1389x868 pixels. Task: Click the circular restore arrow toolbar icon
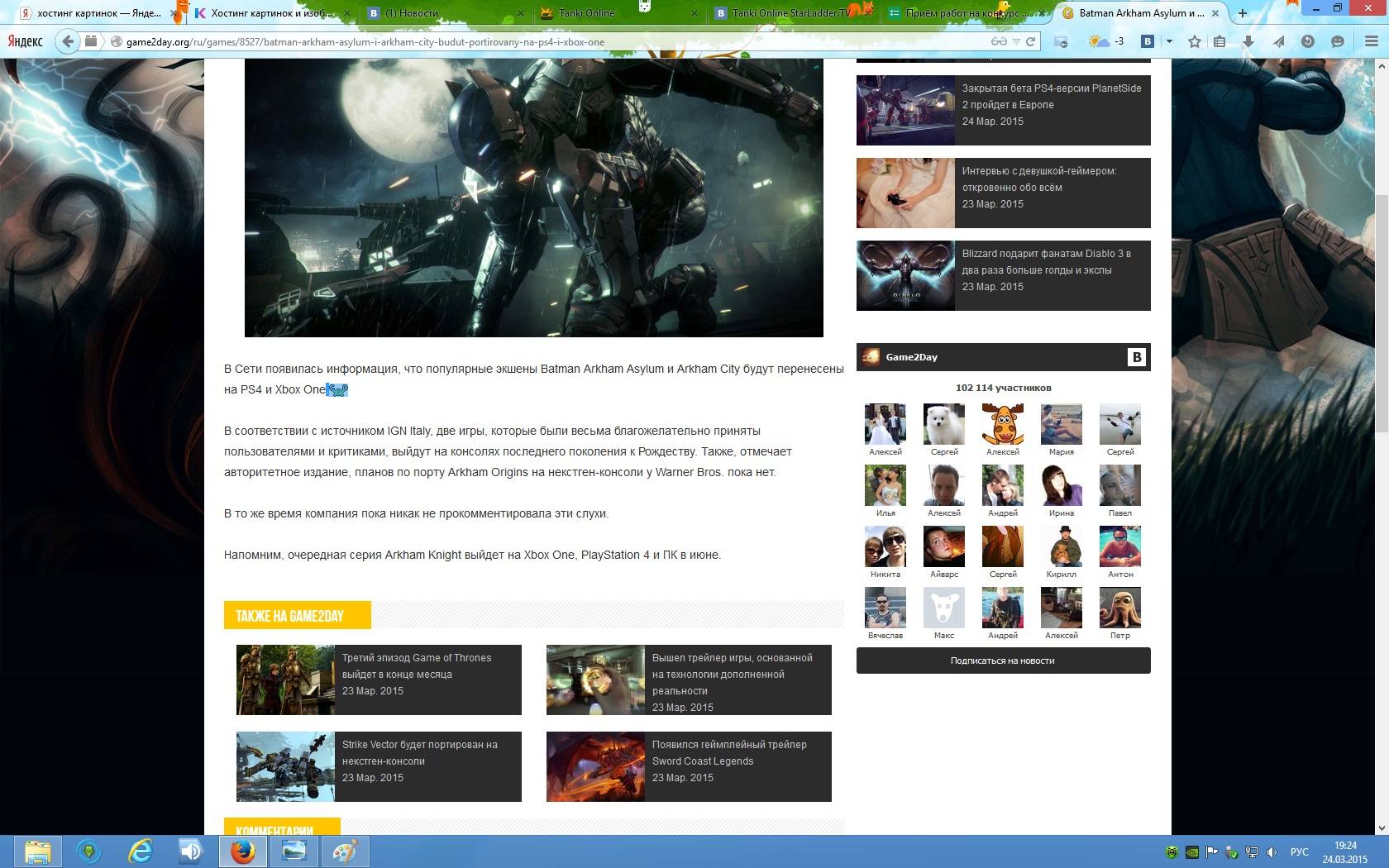click(1308, 41)
